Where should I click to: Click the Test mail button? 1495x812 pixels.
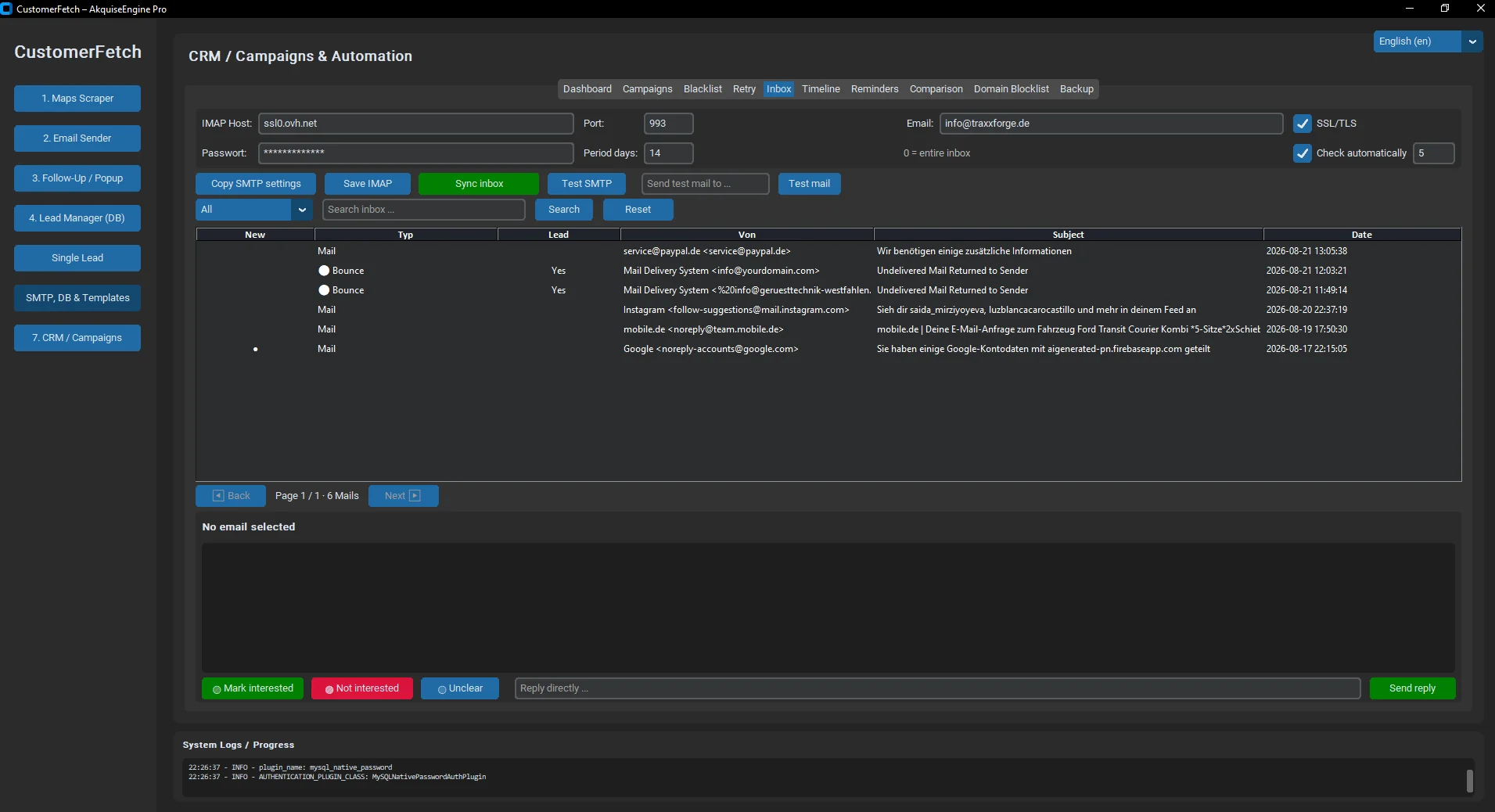[809, 184]
